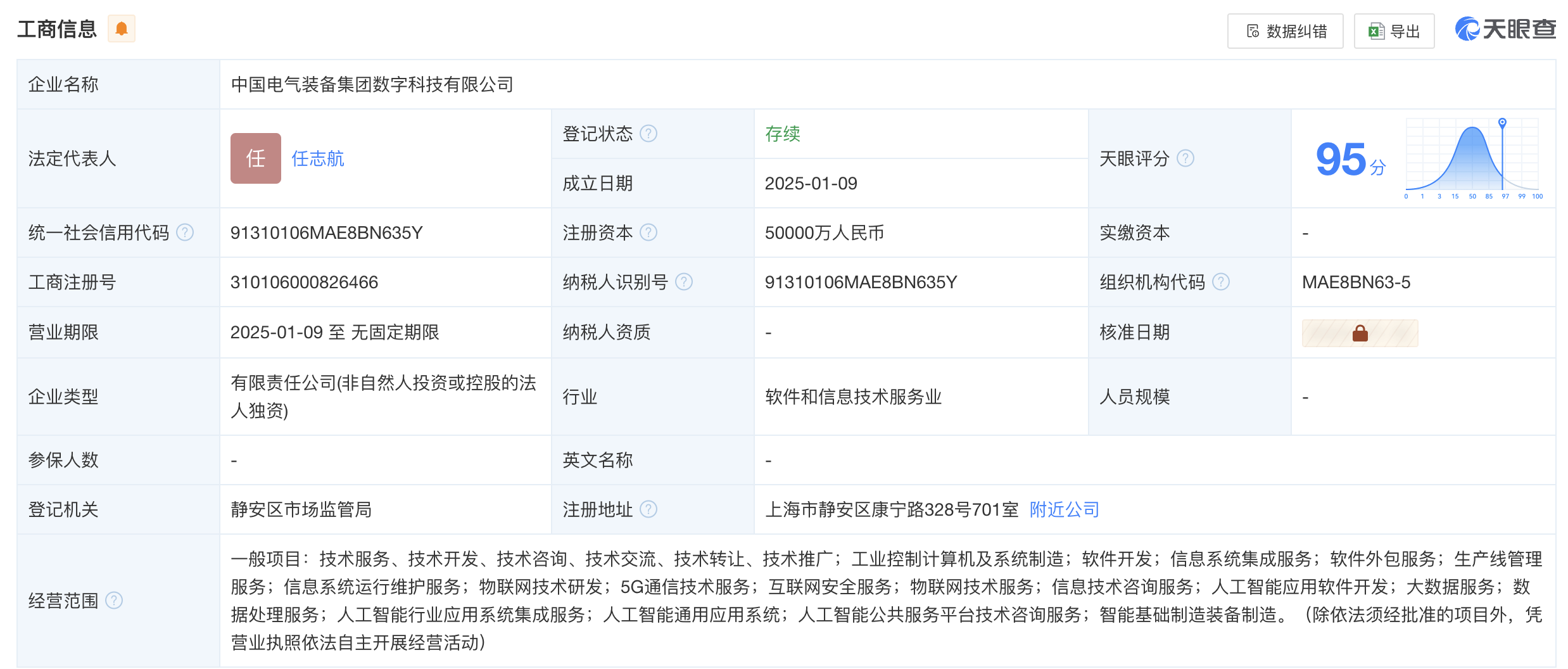This screenshot has width=1568, height=669.
Task: Click help icon next to 登记状态
Action: click(x=648, y=134)
